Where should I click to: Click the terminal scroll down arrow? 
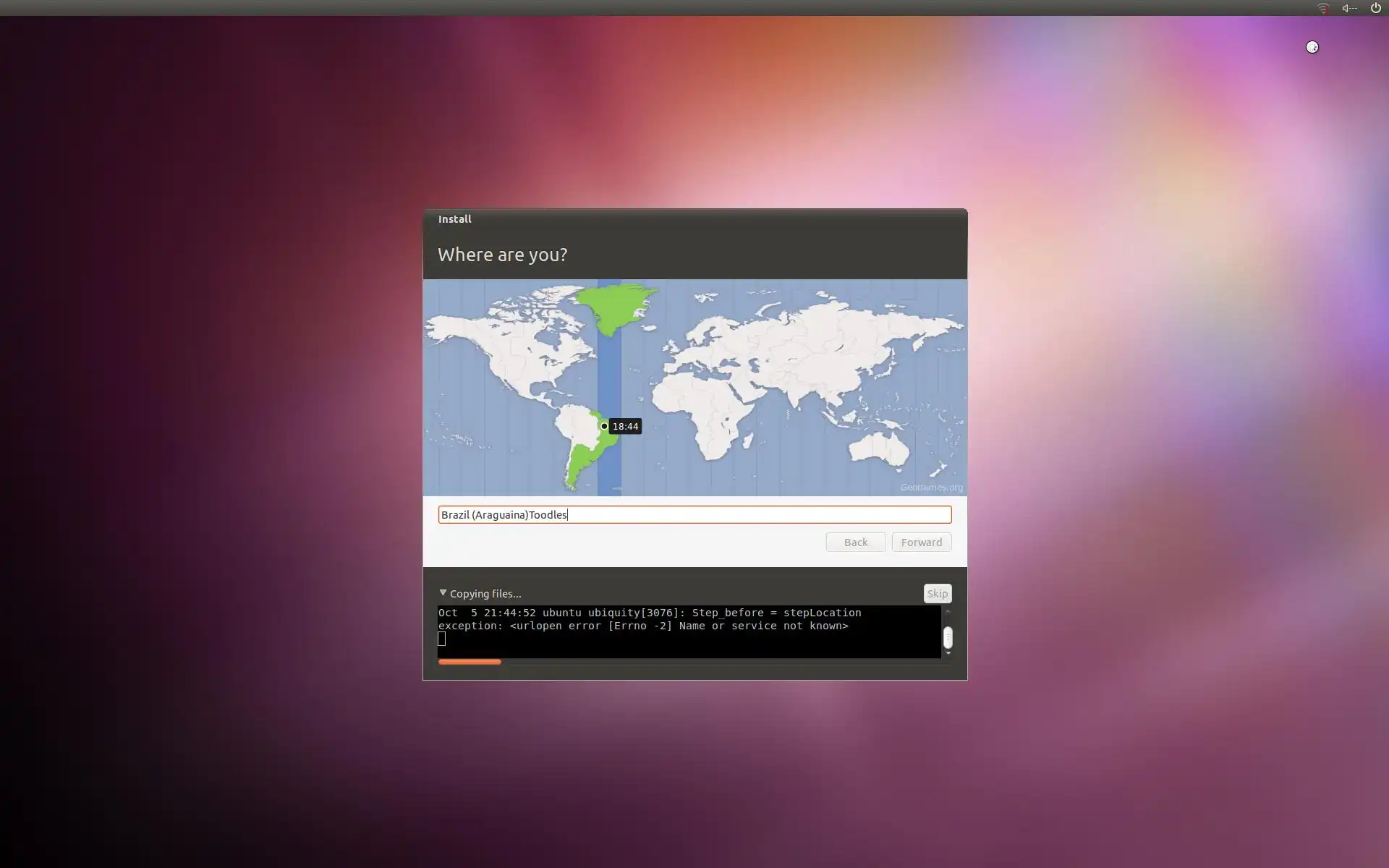948,653
